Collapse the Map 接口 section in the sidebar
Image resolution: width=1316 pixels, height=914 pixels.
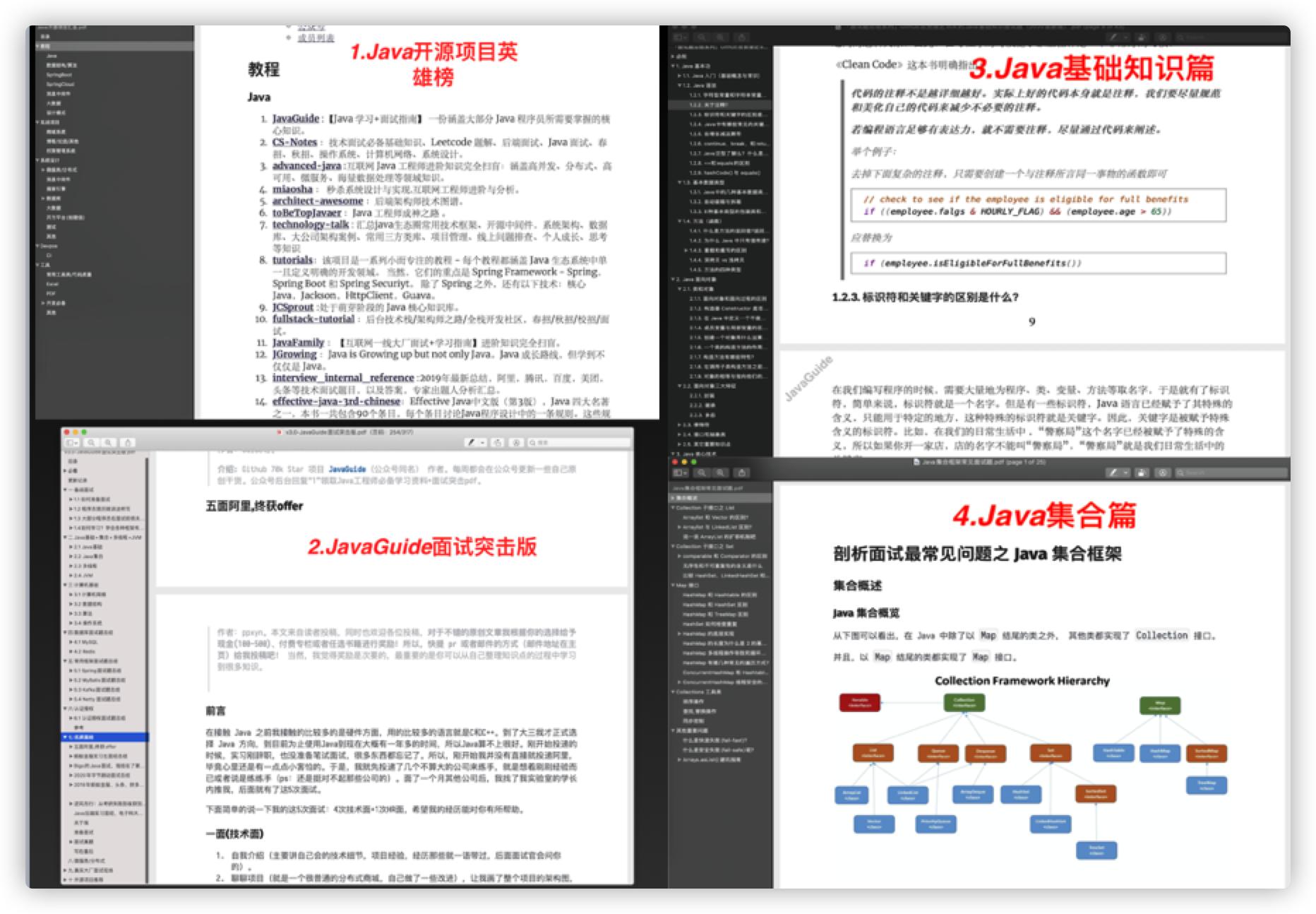673,585
